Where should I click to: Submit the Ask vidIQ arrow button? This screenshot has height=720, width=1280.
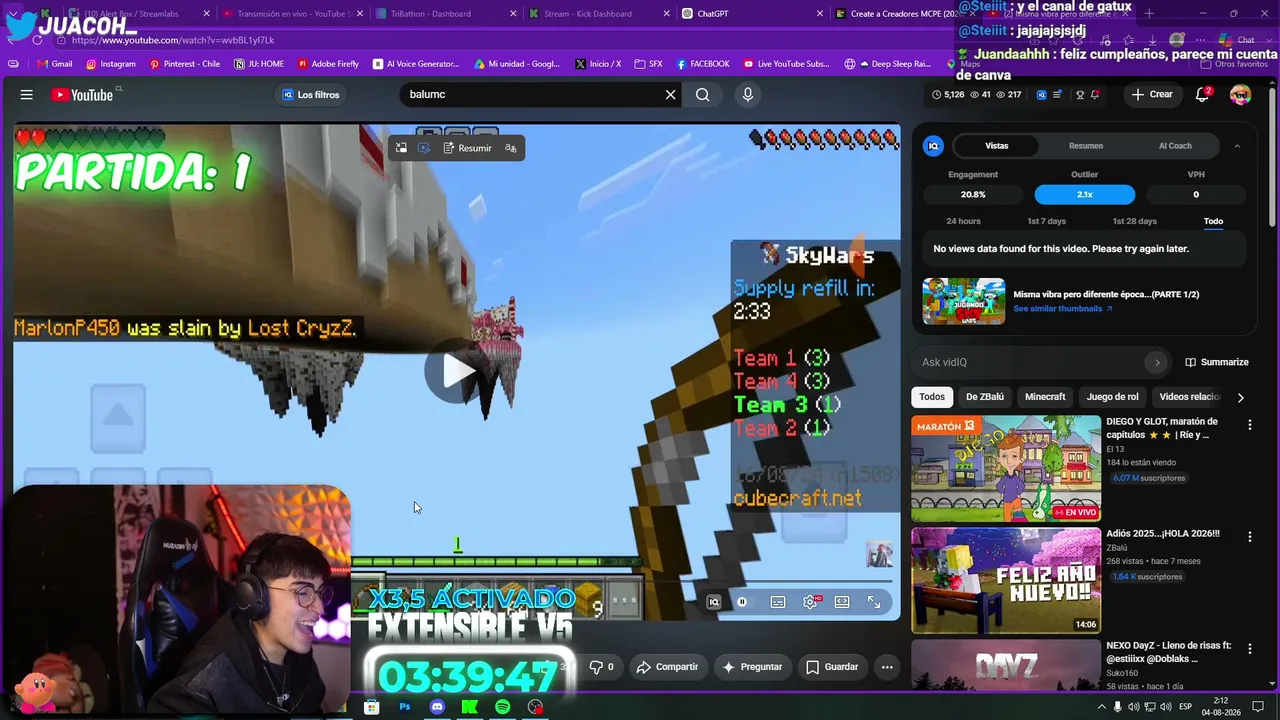(x=1157, y=362)
